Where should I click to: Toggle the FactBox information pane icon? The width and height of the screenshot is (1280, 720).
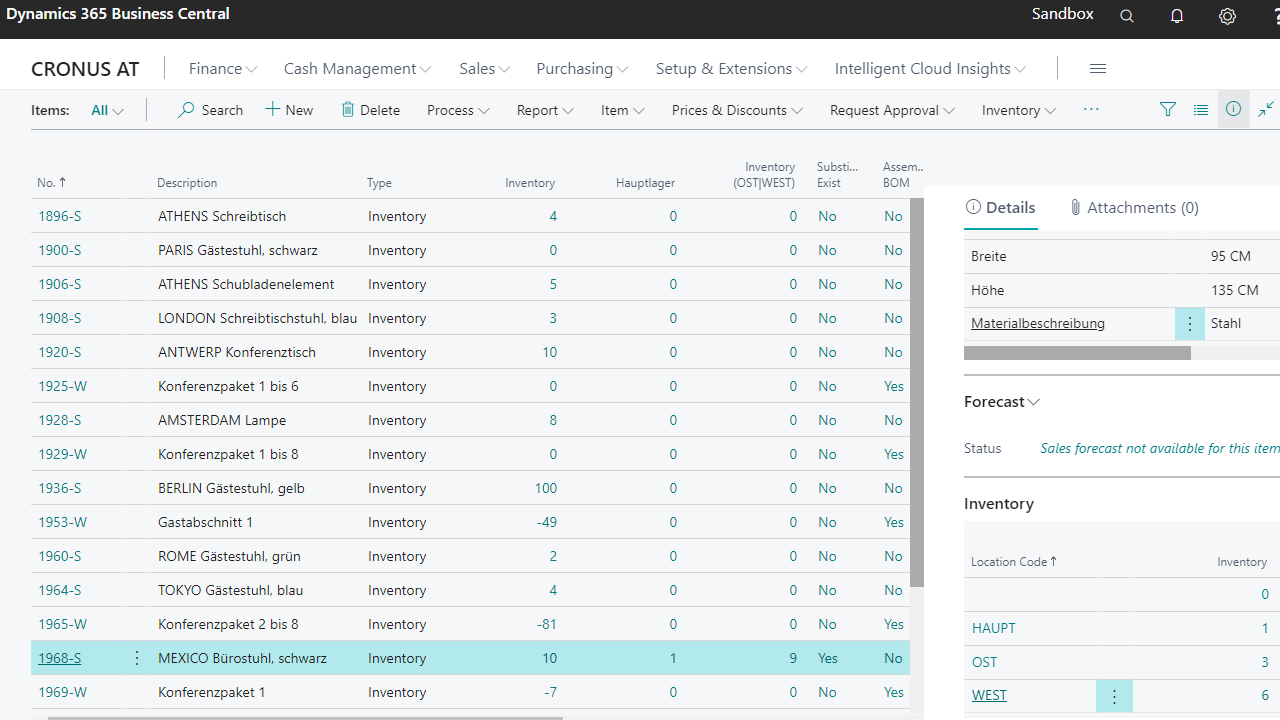[1233, 109]
